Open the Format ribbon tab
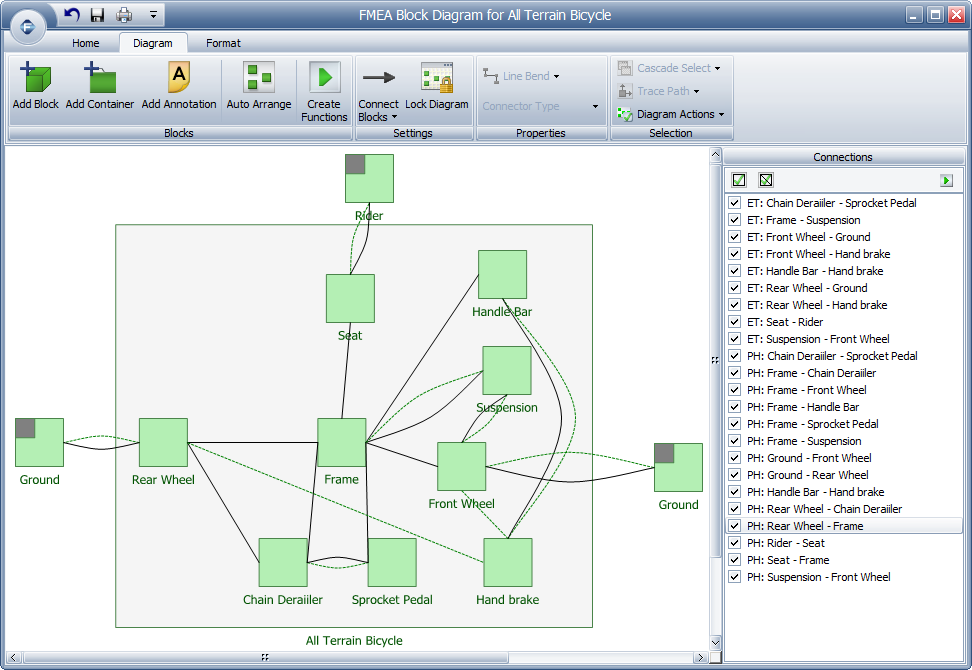 pos(223,43)
